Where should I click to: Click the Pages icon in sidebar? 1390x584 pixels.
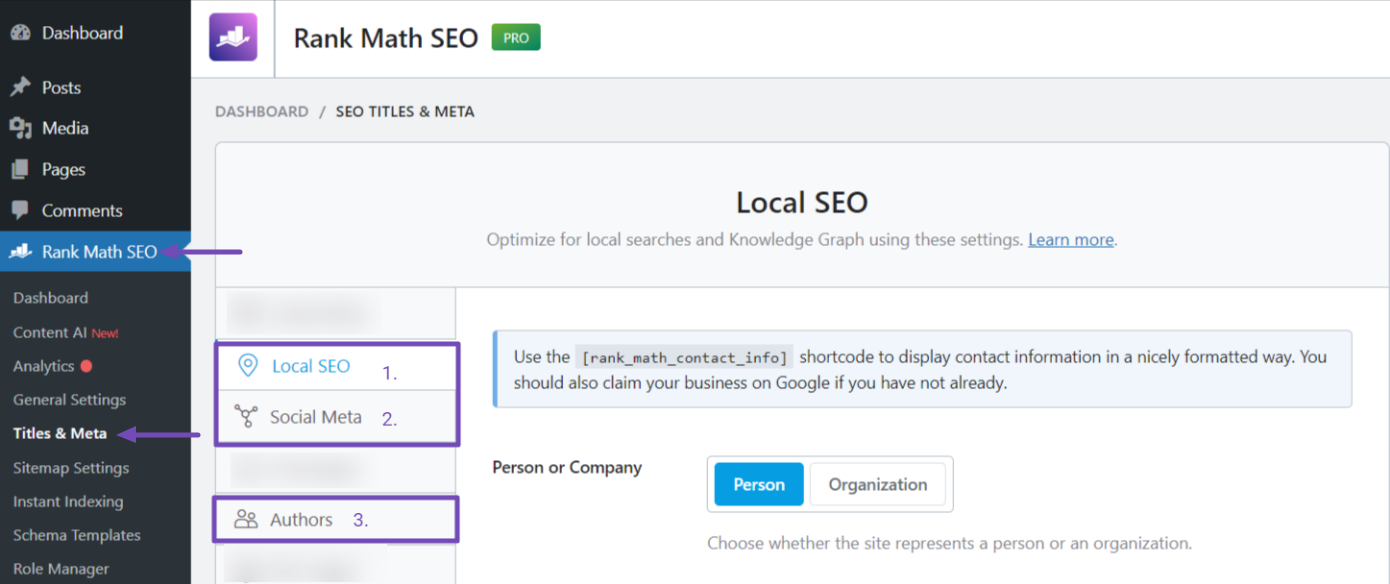20,169
